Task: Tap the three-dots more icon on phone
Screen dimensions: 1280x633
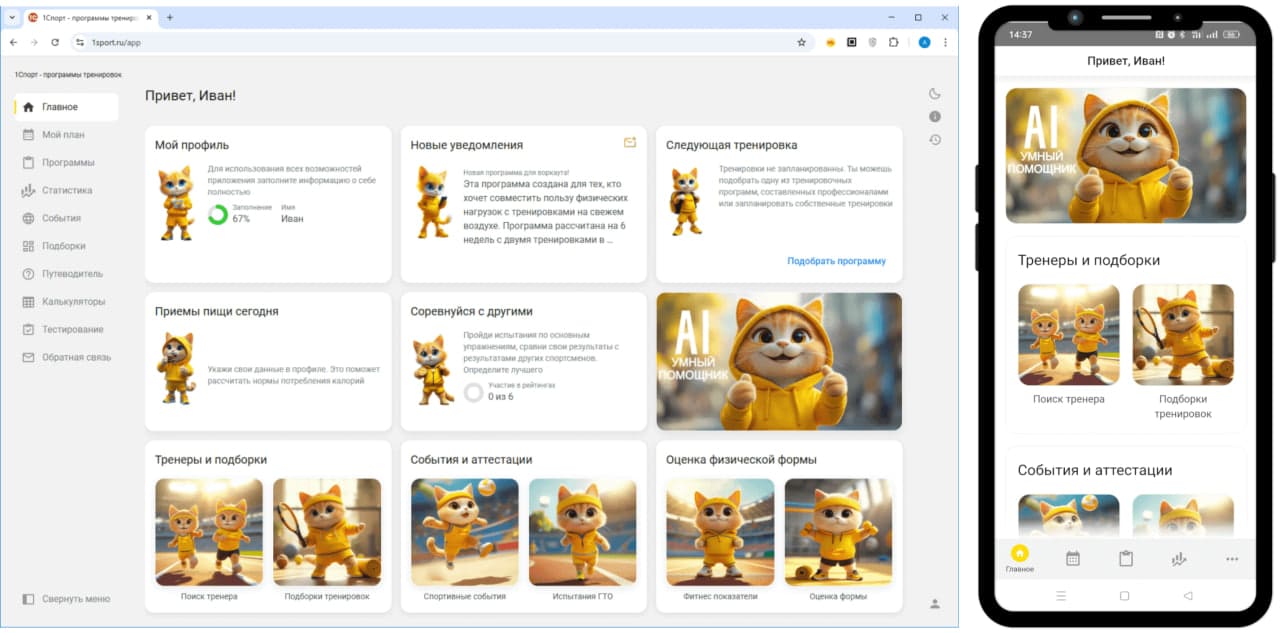Action: (x=1232, y=559)
